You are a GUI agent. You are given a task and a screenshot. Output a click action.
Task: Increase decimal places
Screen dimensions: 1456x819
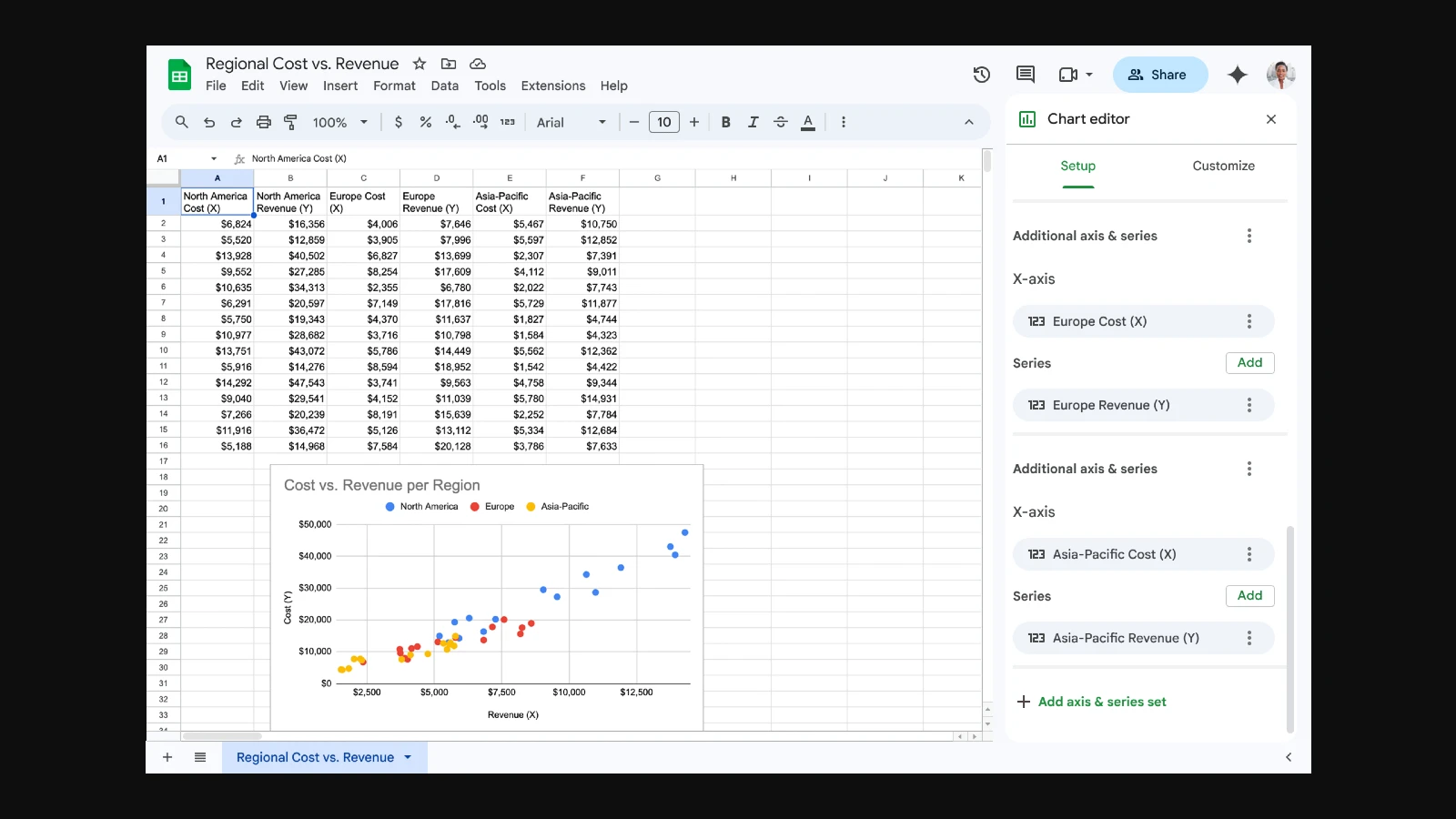coord(480,122)
